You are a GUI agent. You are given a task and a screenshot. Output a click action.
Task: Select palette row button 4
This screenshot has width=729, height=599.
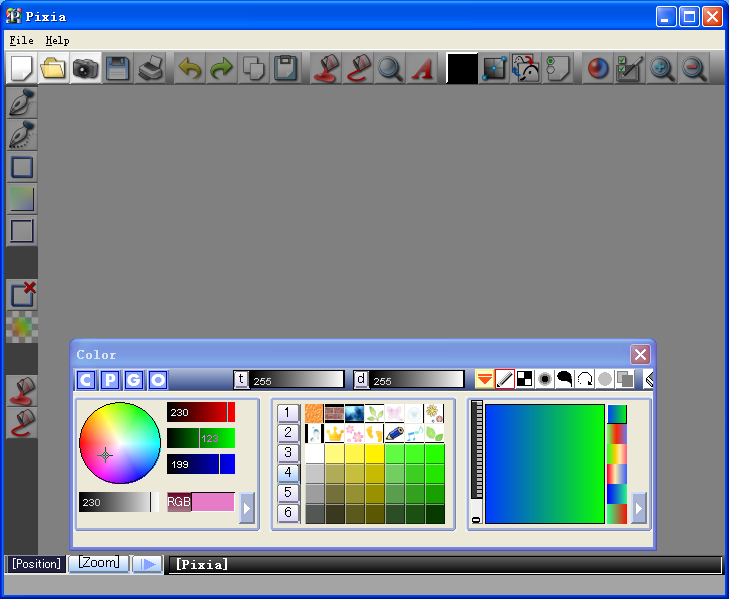(x=288, y=473)
